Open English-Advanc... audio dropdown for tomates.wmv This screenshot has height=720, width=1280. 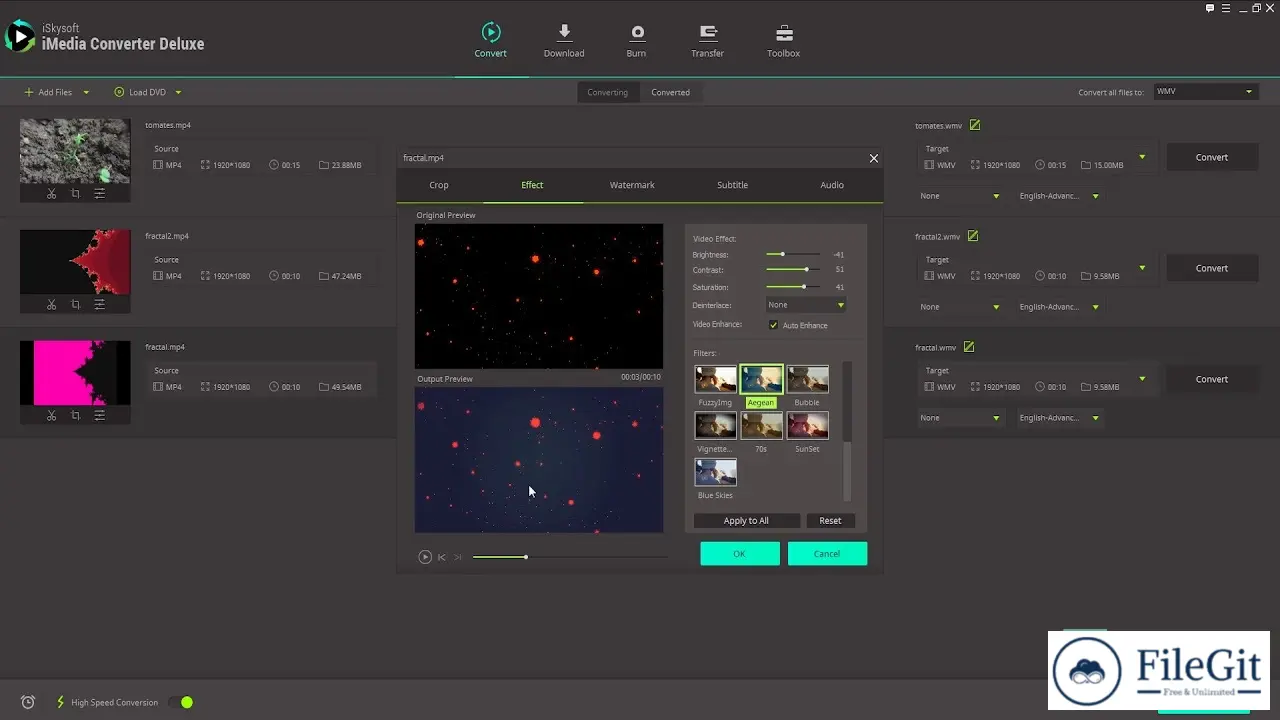coord(1059,196)
